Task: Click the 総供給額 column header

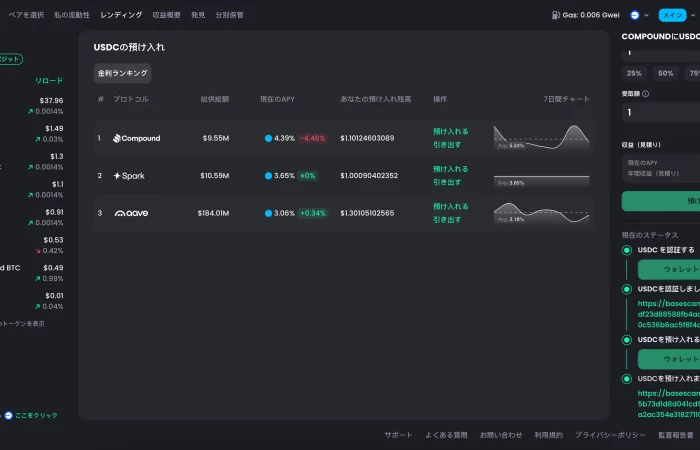Action: [x=215, y=99]
